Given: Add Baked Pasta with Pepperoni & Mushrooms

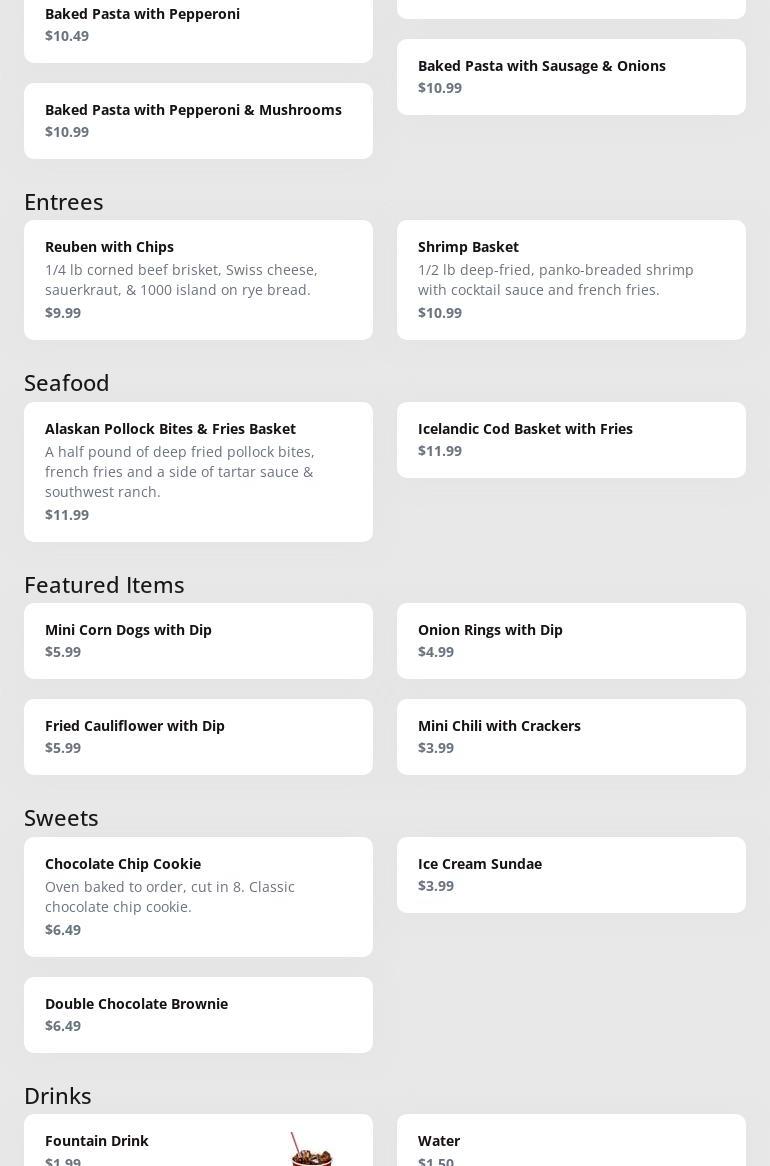Looking at the screenshot, I should [x=198, y=121].
